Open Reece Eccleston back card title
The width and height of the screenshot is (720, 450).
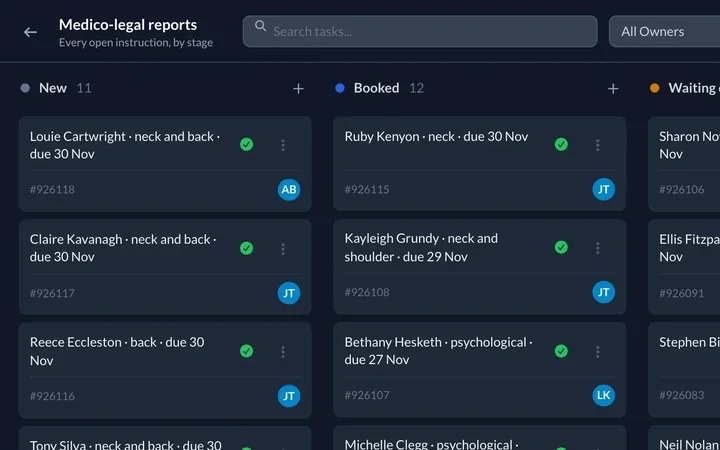click(x=117, y=351)
